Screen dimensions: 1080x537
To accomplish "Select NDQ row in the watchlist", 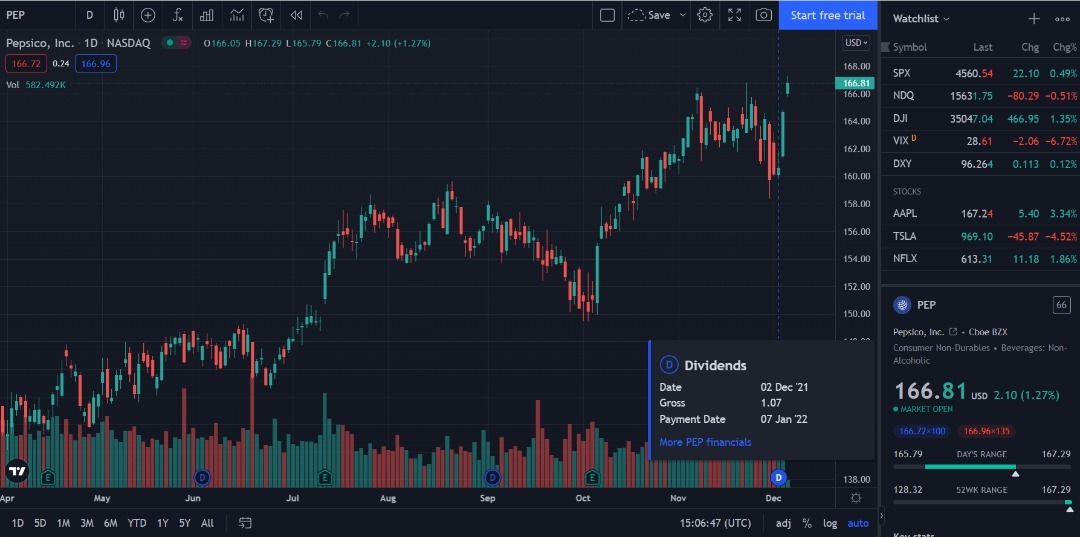I will (x=981, y=96).
